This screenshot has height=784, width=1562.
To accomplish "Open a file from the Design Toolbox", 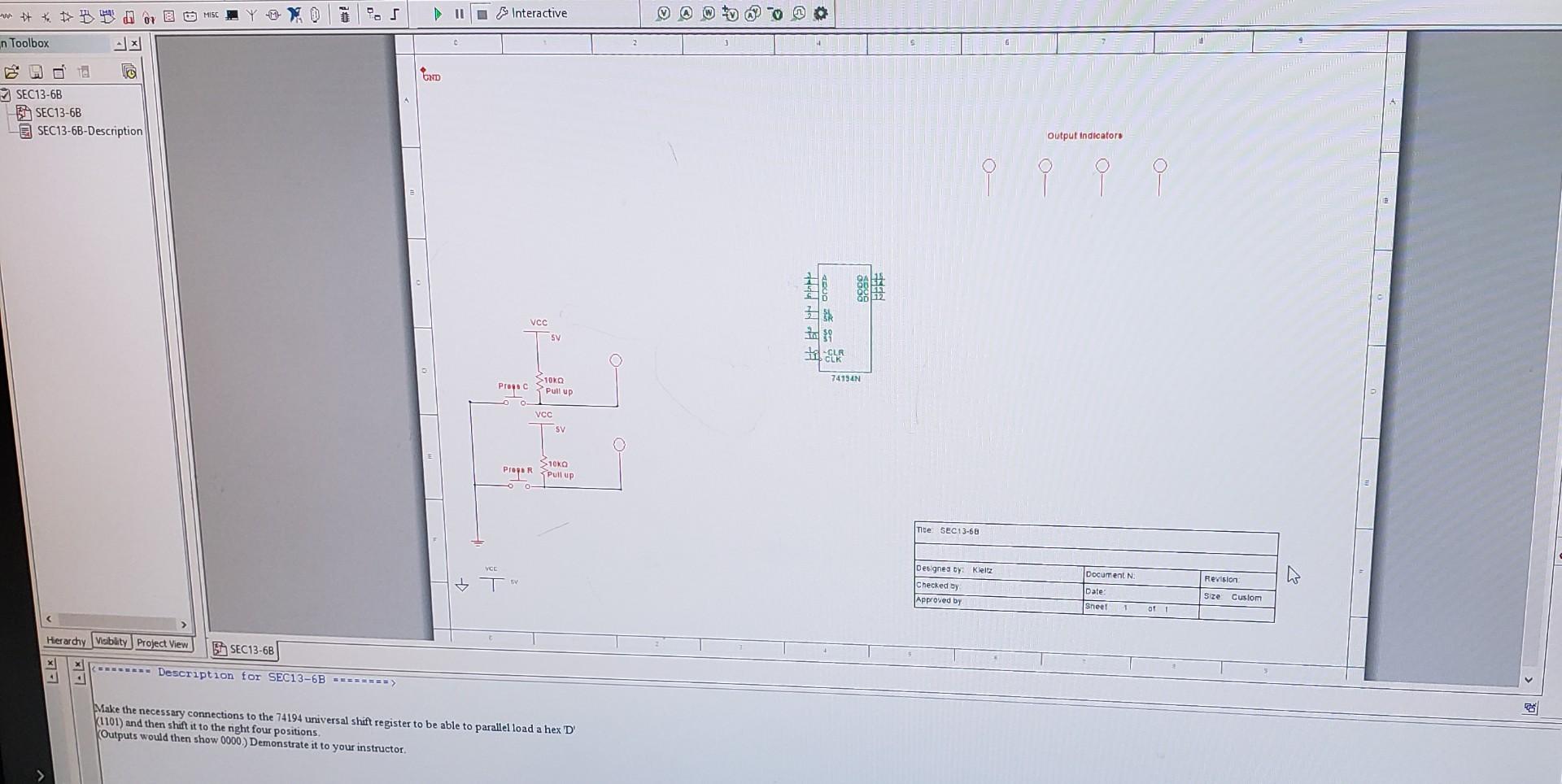I will click(11, 73).
